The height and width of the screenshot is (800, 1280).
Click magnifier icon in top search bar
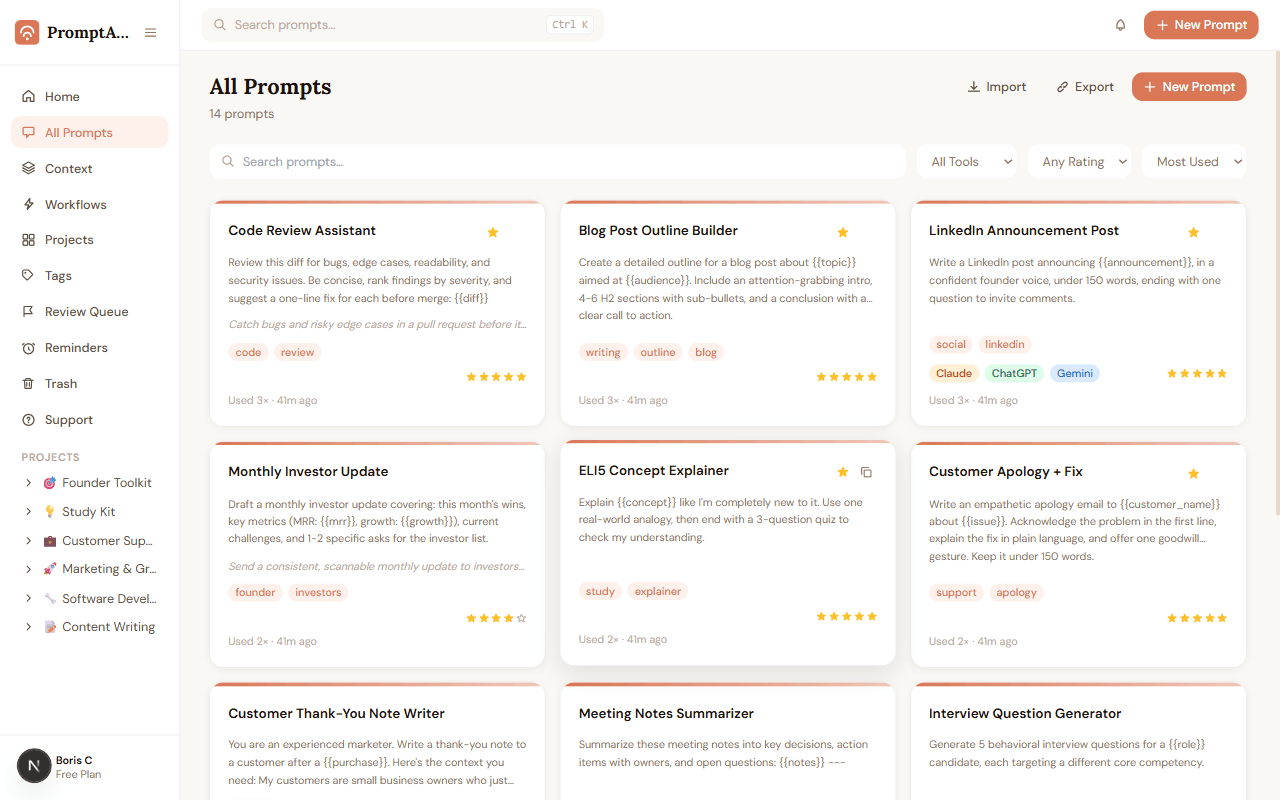pos(220,25)
